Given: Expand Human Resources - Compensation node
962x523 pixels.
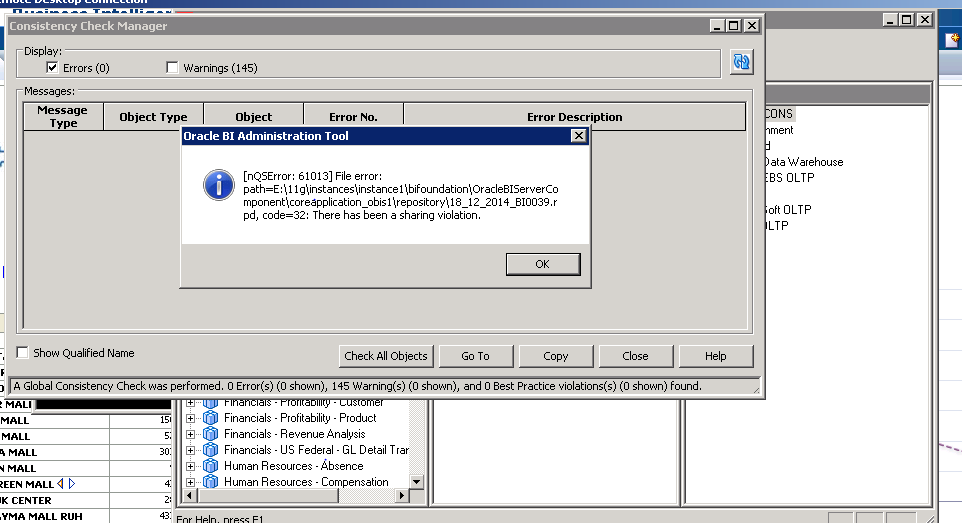Looking at the screenshot, I should pyautogui.click(x=190, y=482).
